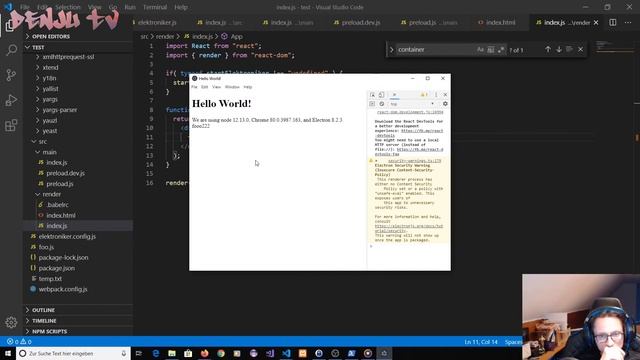This screenshot has width=640, height=360.
Task: Select inspect element tool in DevTools
Action: point(372,95)
